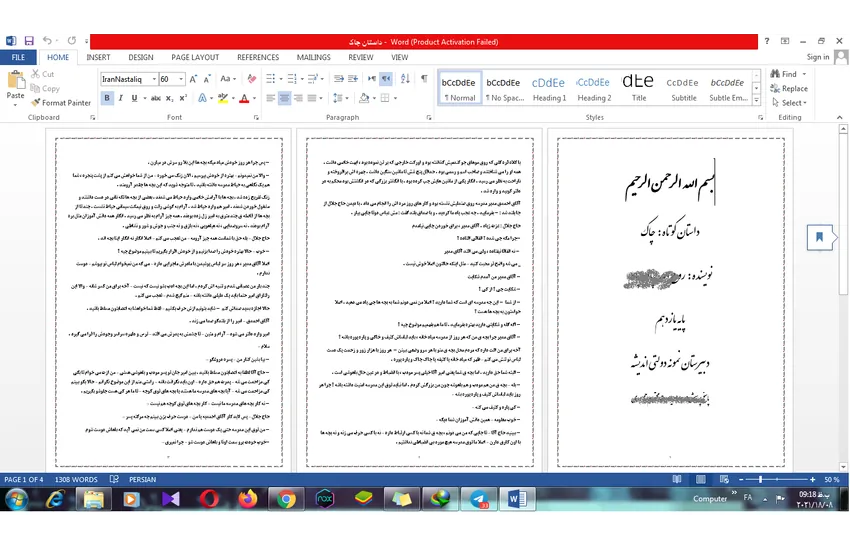
Task: Open the font size dropdown
Action: (x=181, y=79)
